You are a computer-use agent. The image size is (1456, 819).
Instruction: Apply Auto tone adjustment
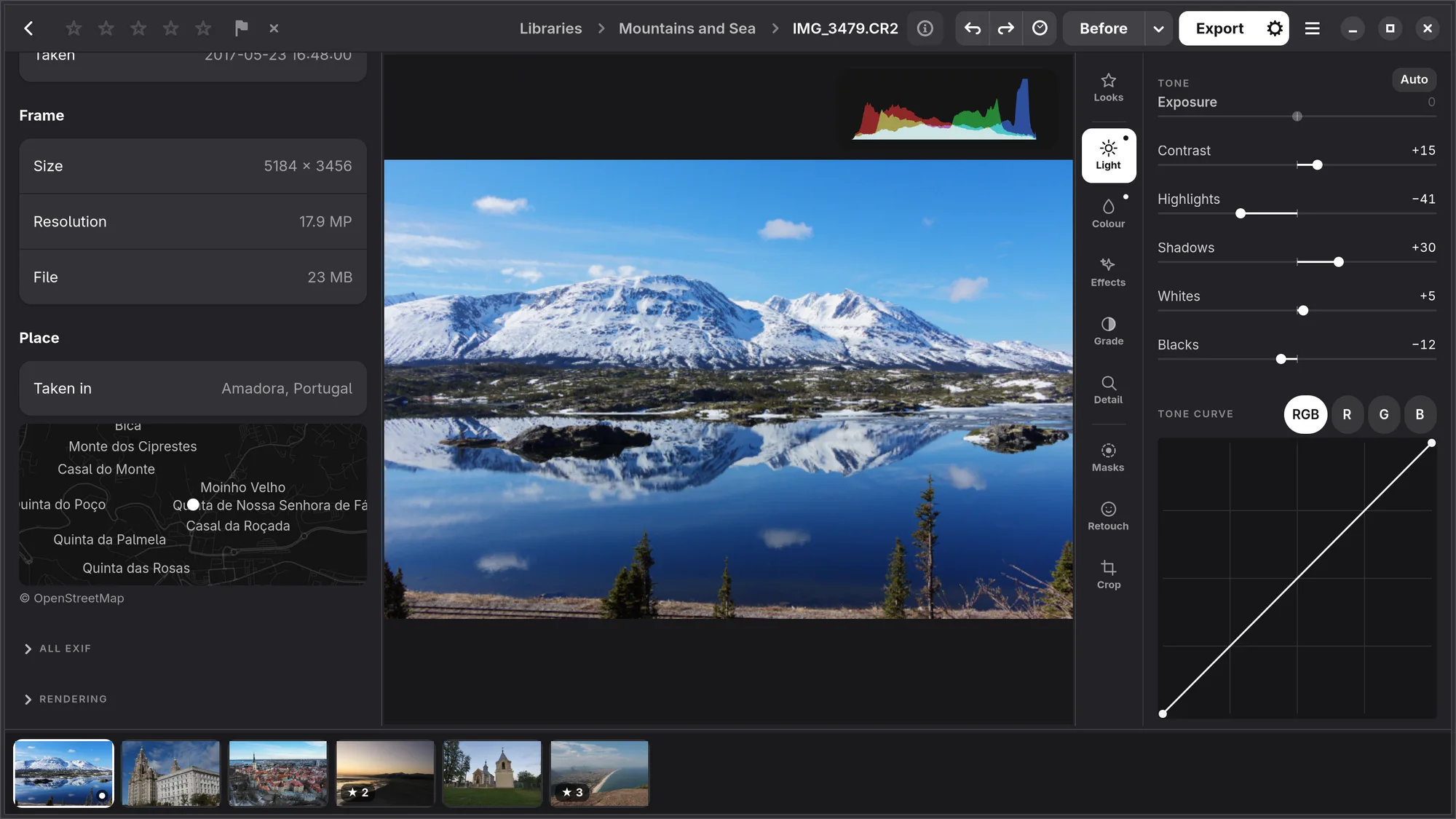pos(1414,79)
